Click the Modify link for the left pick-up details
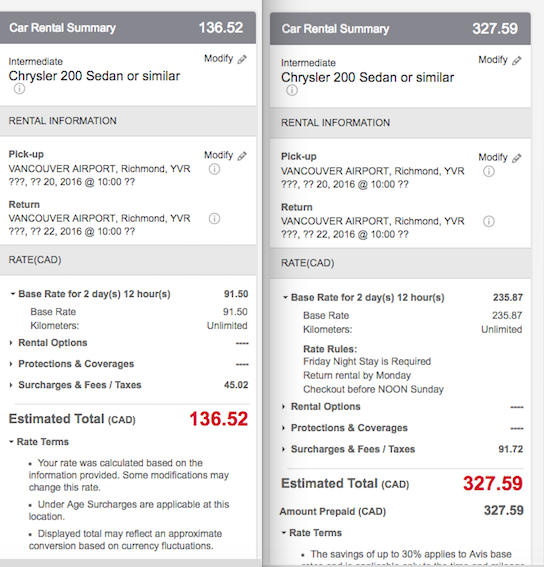 click(218, 155)
